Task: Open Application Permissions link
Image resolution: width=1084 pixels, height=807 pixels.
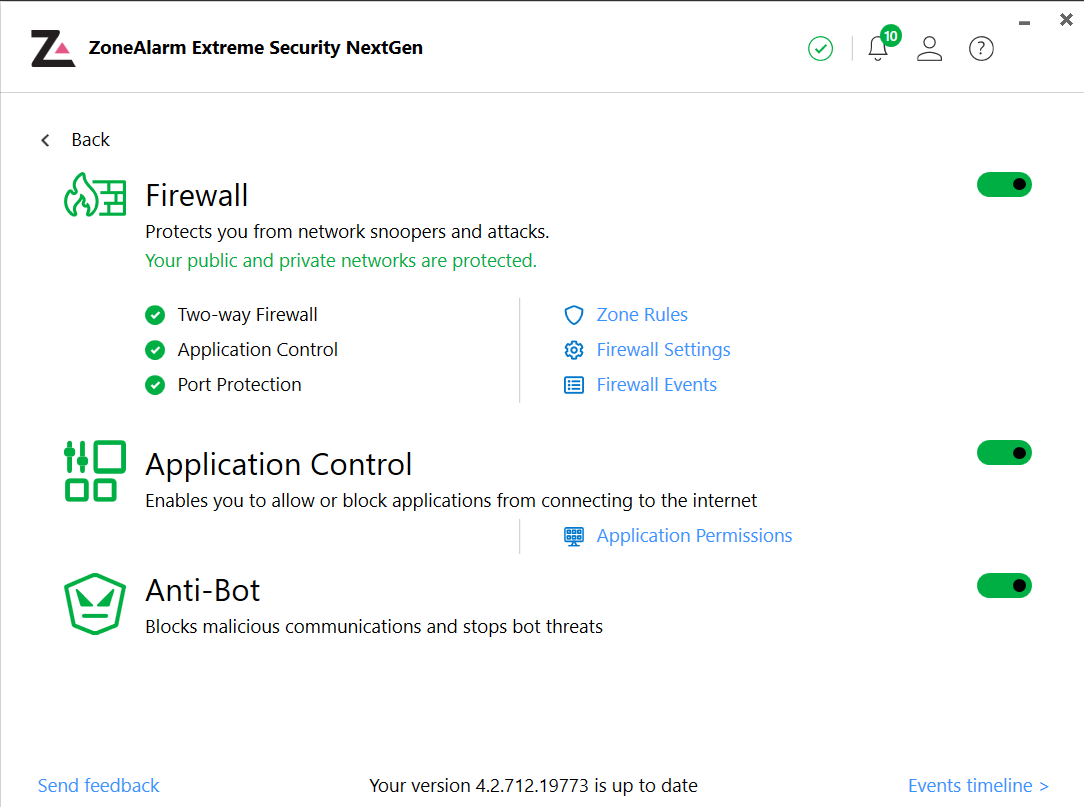Action: coord(694,536)
